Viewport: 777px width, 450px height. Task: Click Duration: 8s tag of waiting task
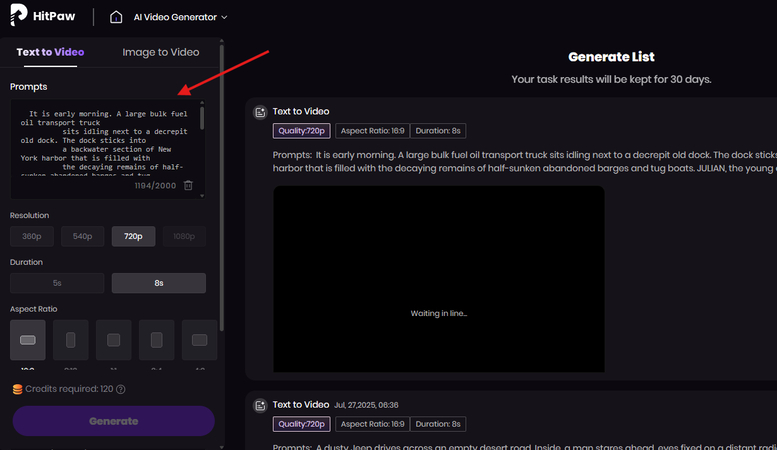[x=438, y=131]
